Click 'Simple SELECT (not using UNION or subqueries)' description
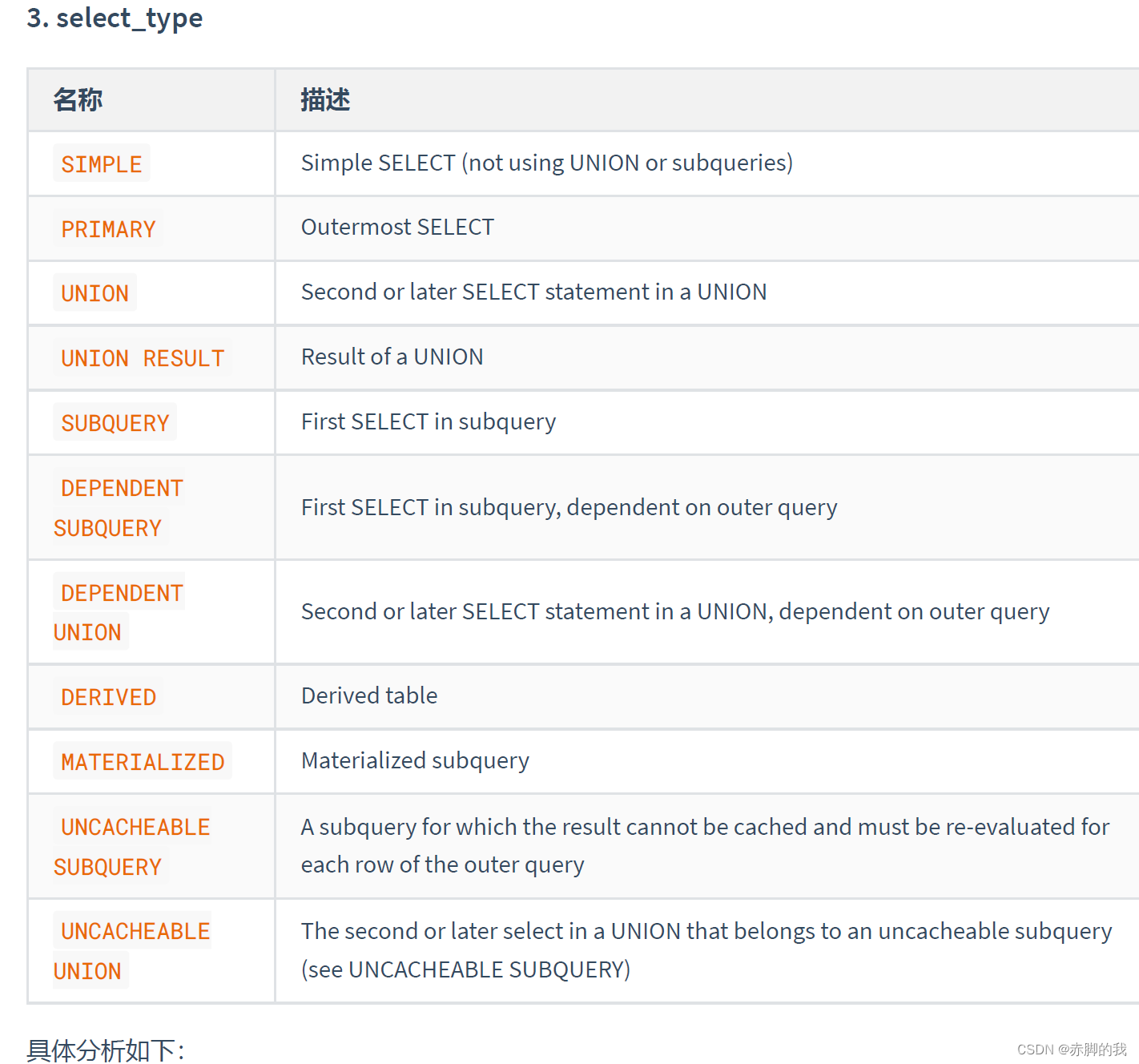 pyautogui.click(x=547, y=163)
